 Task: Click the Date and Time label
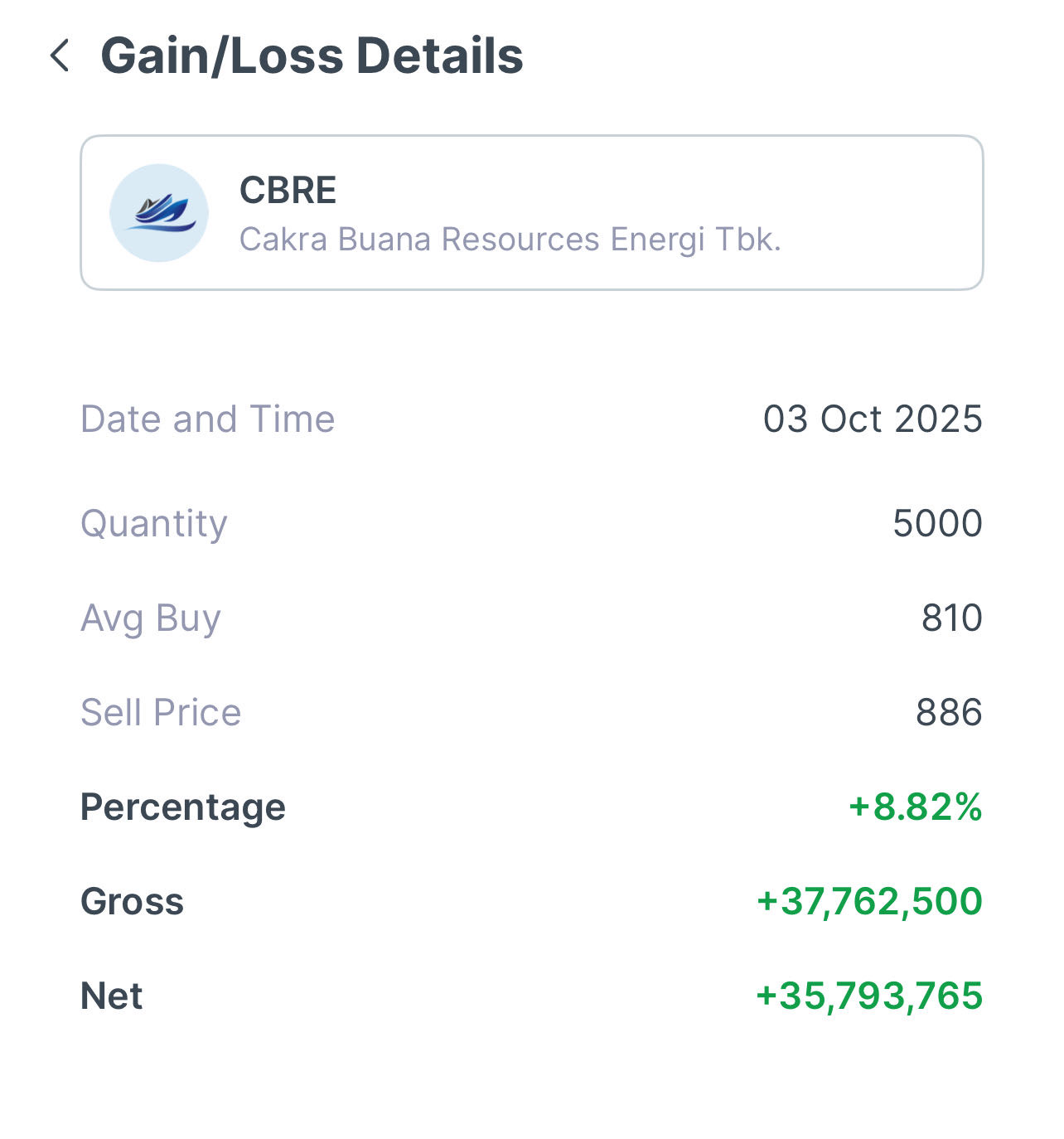point(207,419)
